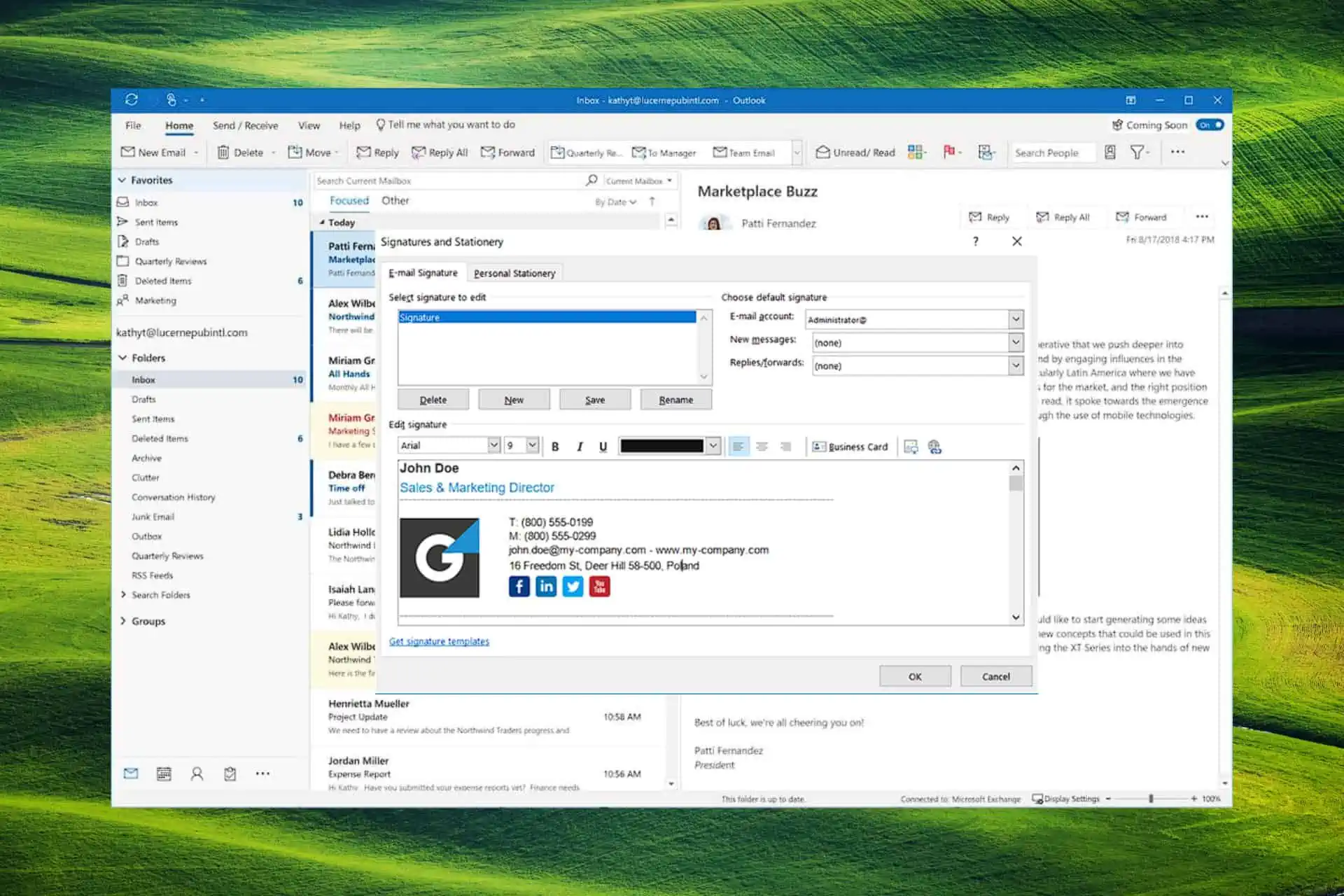Click New to create a new signature

513,399
